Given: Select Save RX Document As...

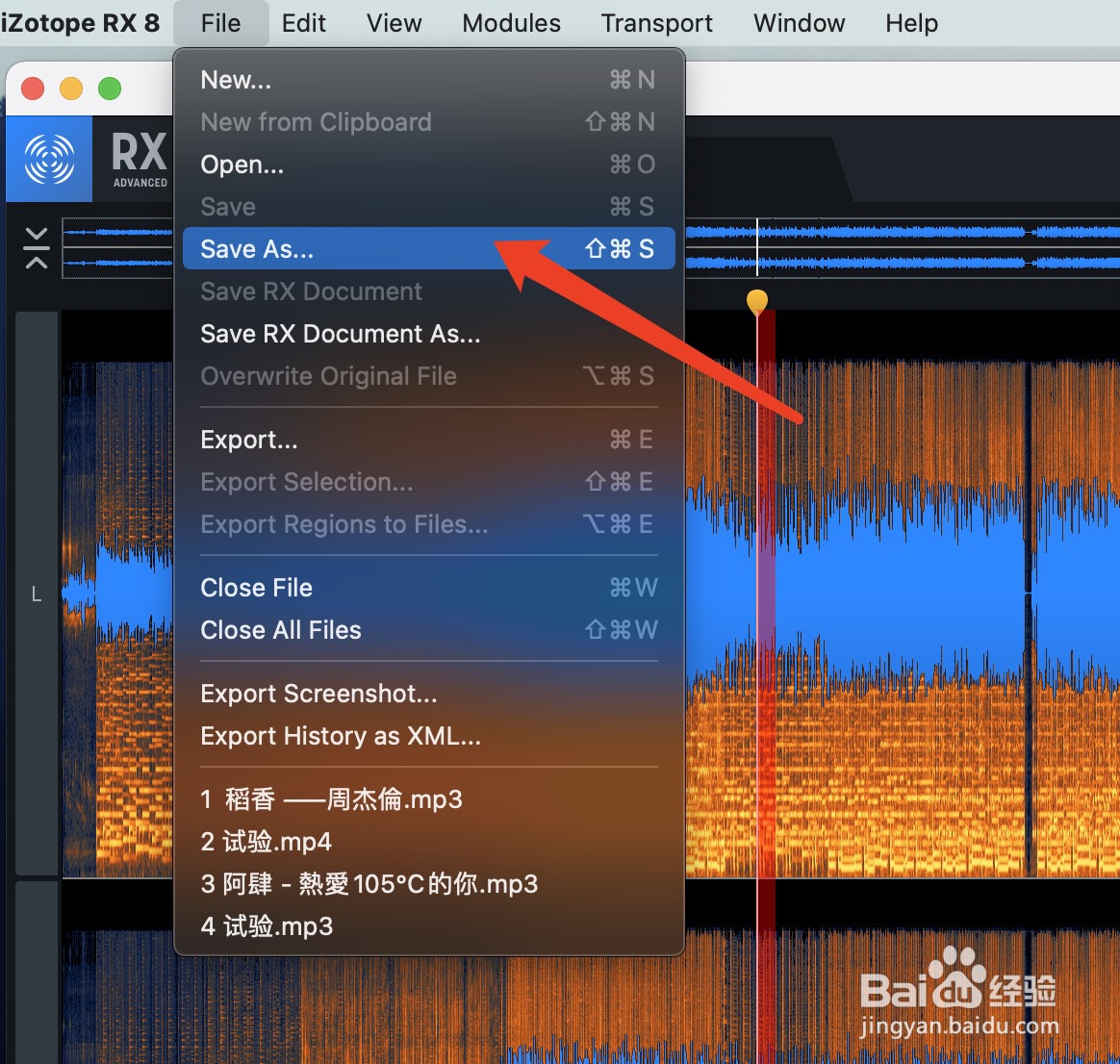Looking at the screenshot, I should (428, 334).
